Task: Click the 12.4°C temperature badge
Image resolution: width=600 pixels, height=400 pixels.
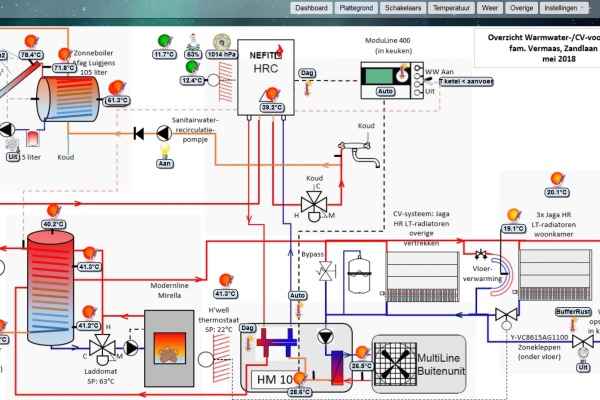Action: click(192, 81)
